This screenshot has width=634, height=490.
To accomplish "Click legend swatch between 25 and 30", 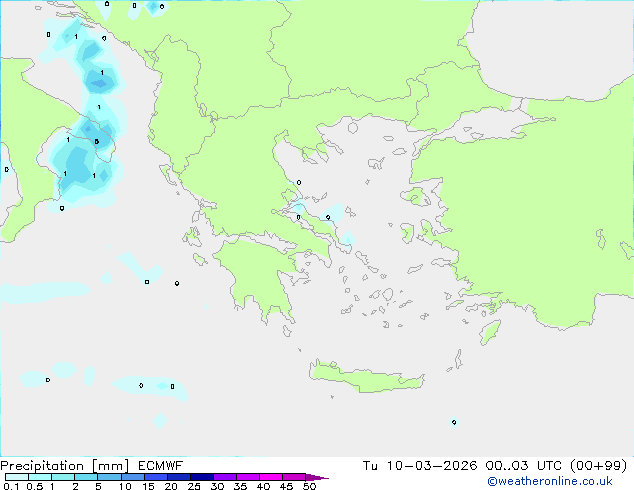I will [201, 477].
